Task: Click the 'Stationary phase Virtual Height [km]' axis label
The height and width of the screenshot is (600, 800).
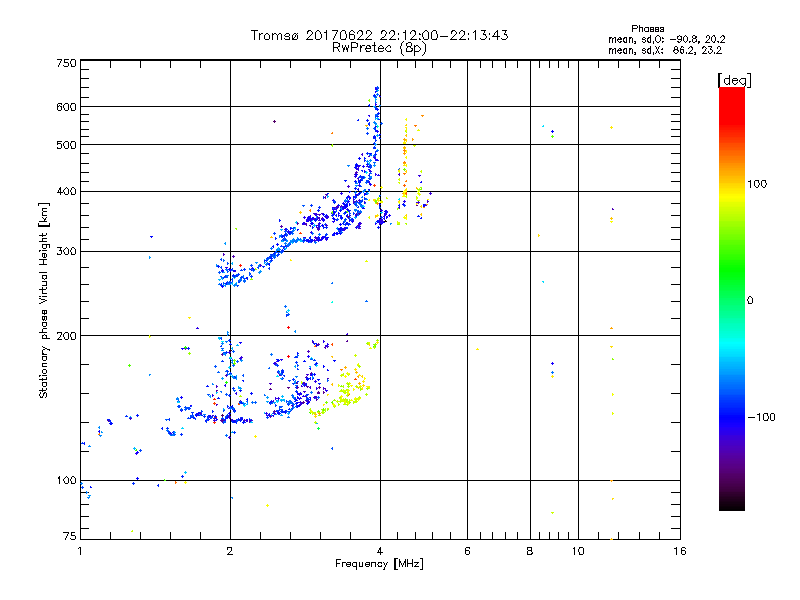Action: pos(43,300)
